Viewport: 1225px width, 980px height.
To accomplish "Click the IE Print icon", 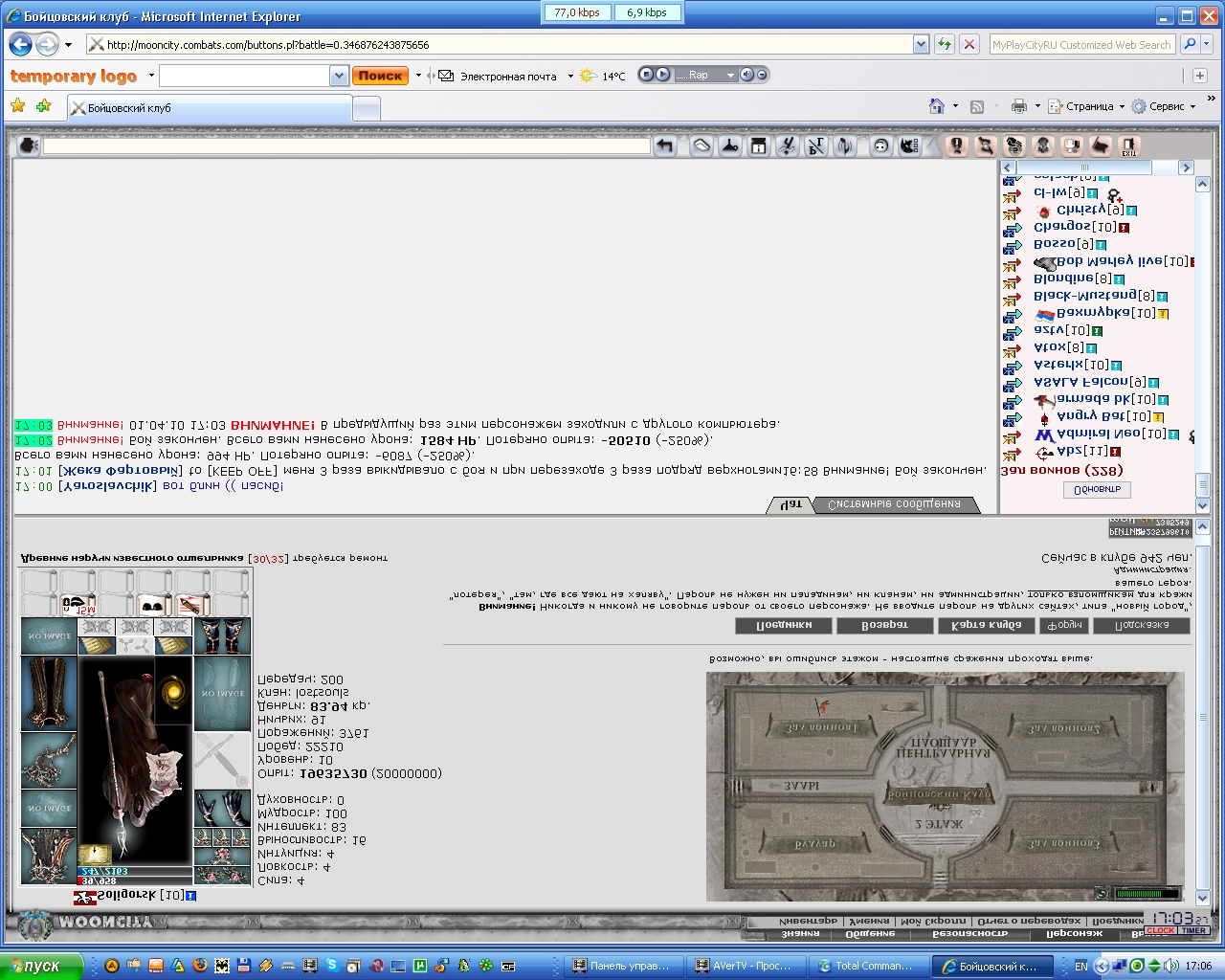I will click(1019, 106).
